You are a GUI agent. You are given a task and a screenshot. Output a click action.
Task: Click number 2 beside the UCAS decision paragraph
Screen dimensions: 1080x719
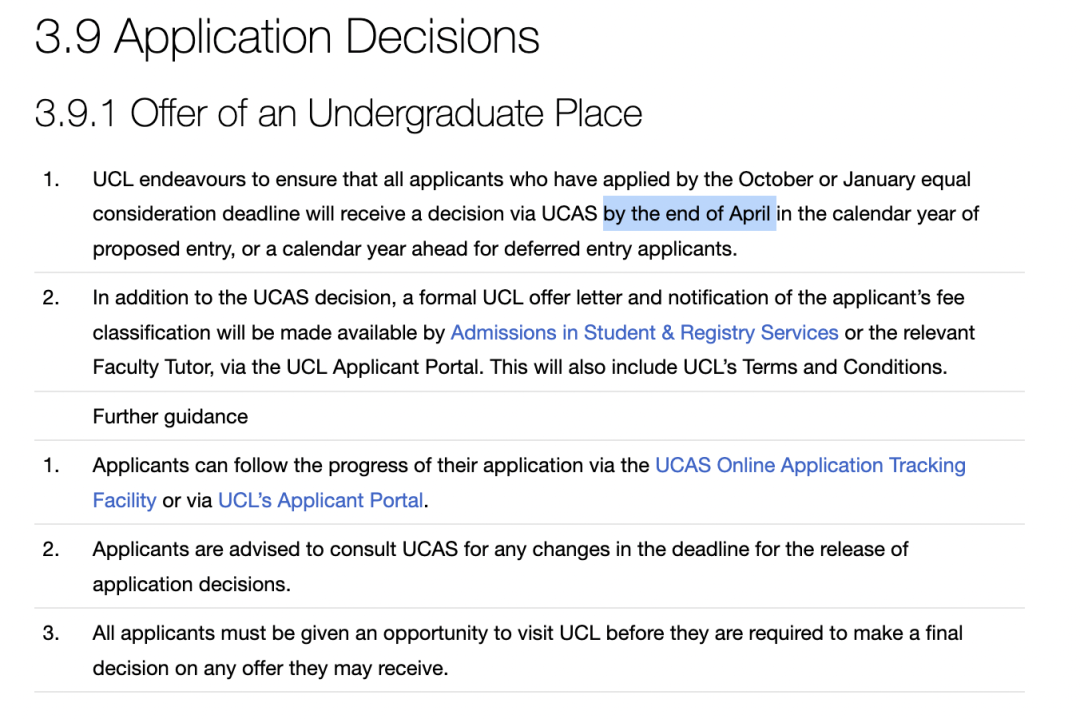click(51, 298)
